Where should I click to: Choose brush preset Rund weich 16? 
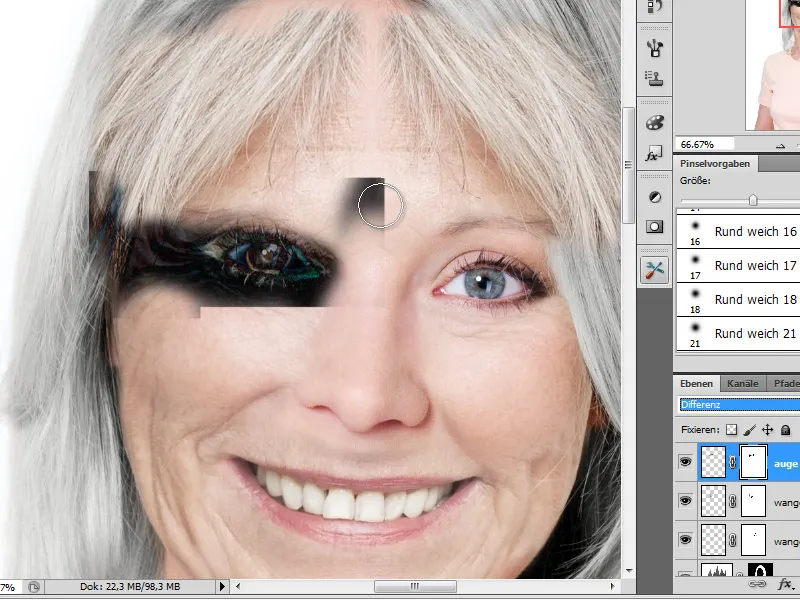coord(738,232)
